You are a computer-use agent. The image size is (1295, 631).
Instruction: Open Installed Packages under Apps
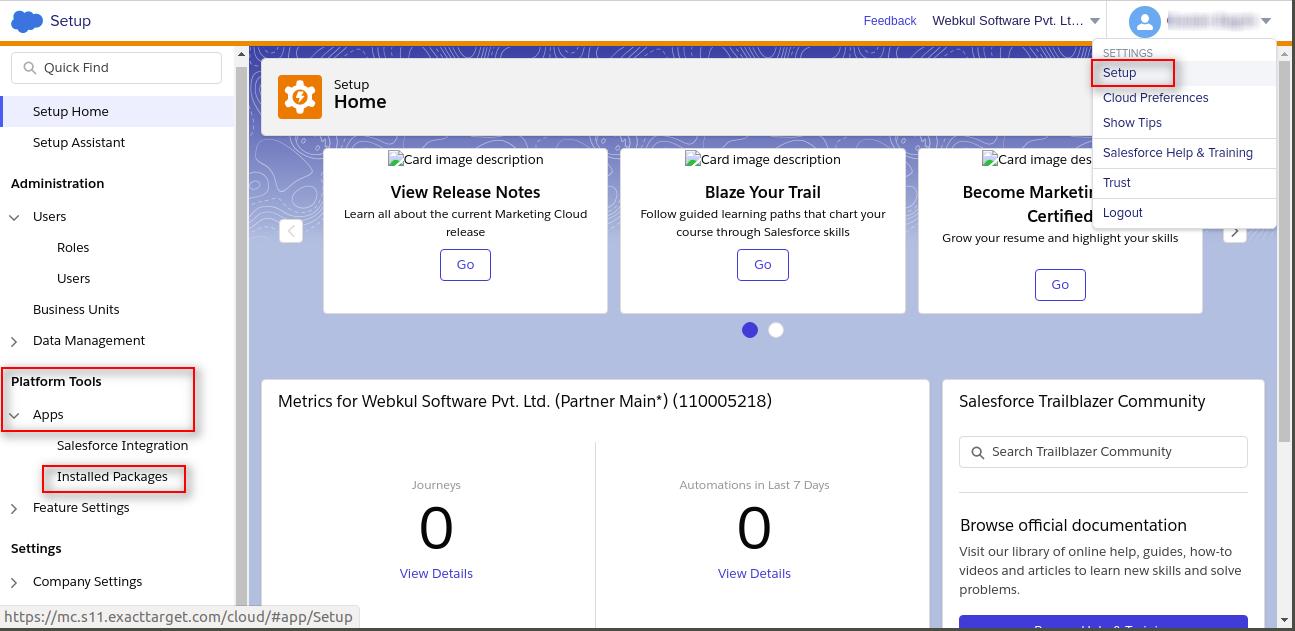[x=112, y=477]
